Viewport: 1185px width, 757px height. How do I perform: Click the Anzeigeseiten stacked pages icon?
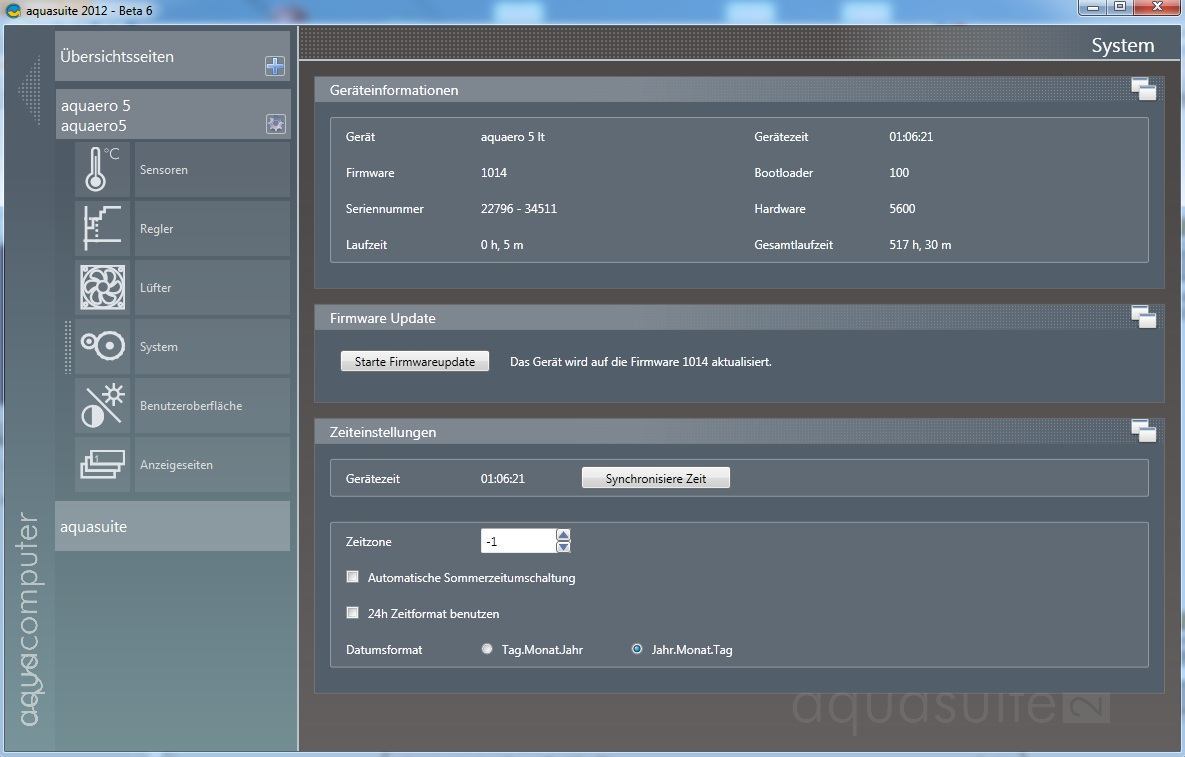(102, 465)
